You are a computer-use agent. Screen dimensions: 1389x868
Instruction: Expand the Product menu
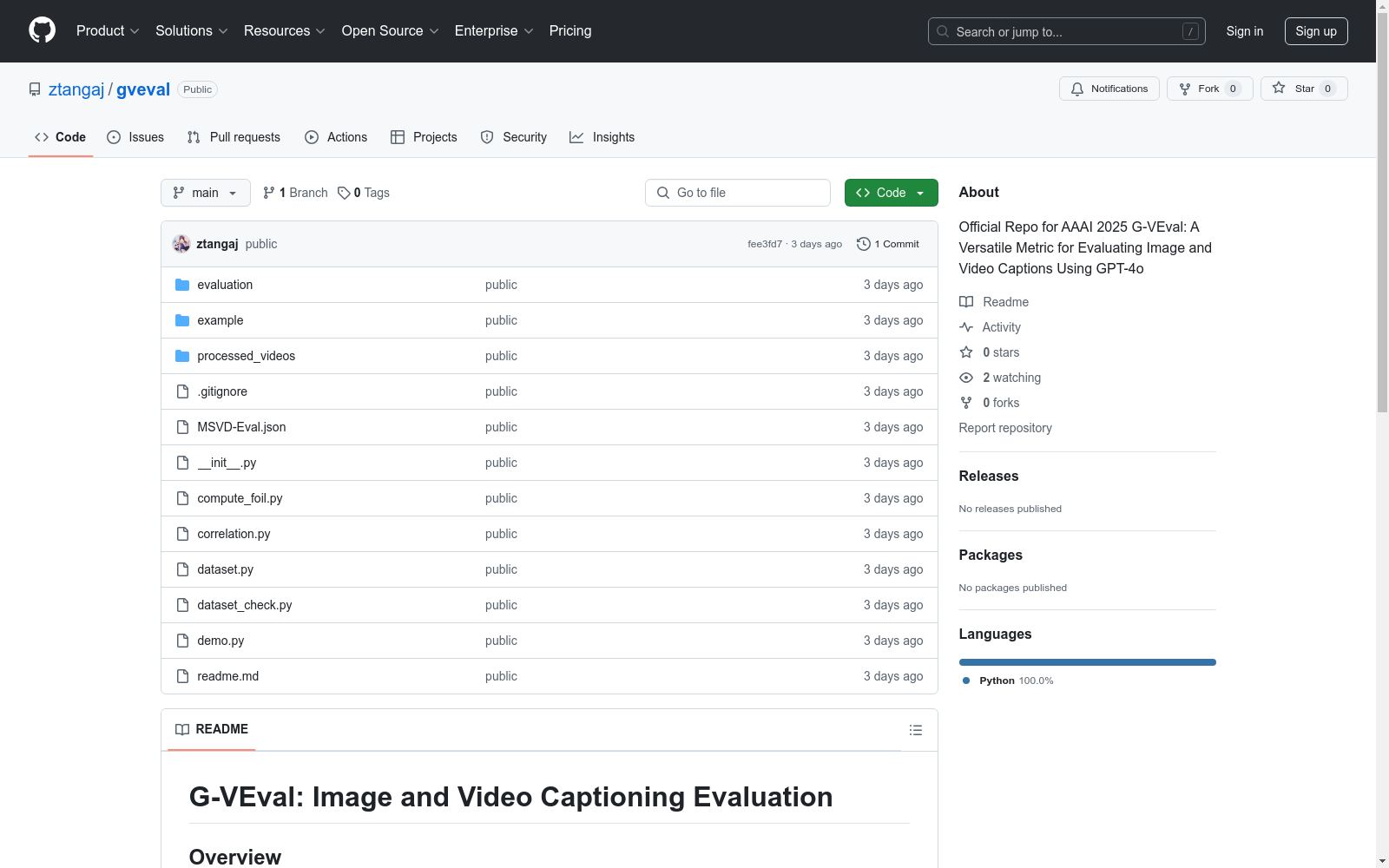108,30
